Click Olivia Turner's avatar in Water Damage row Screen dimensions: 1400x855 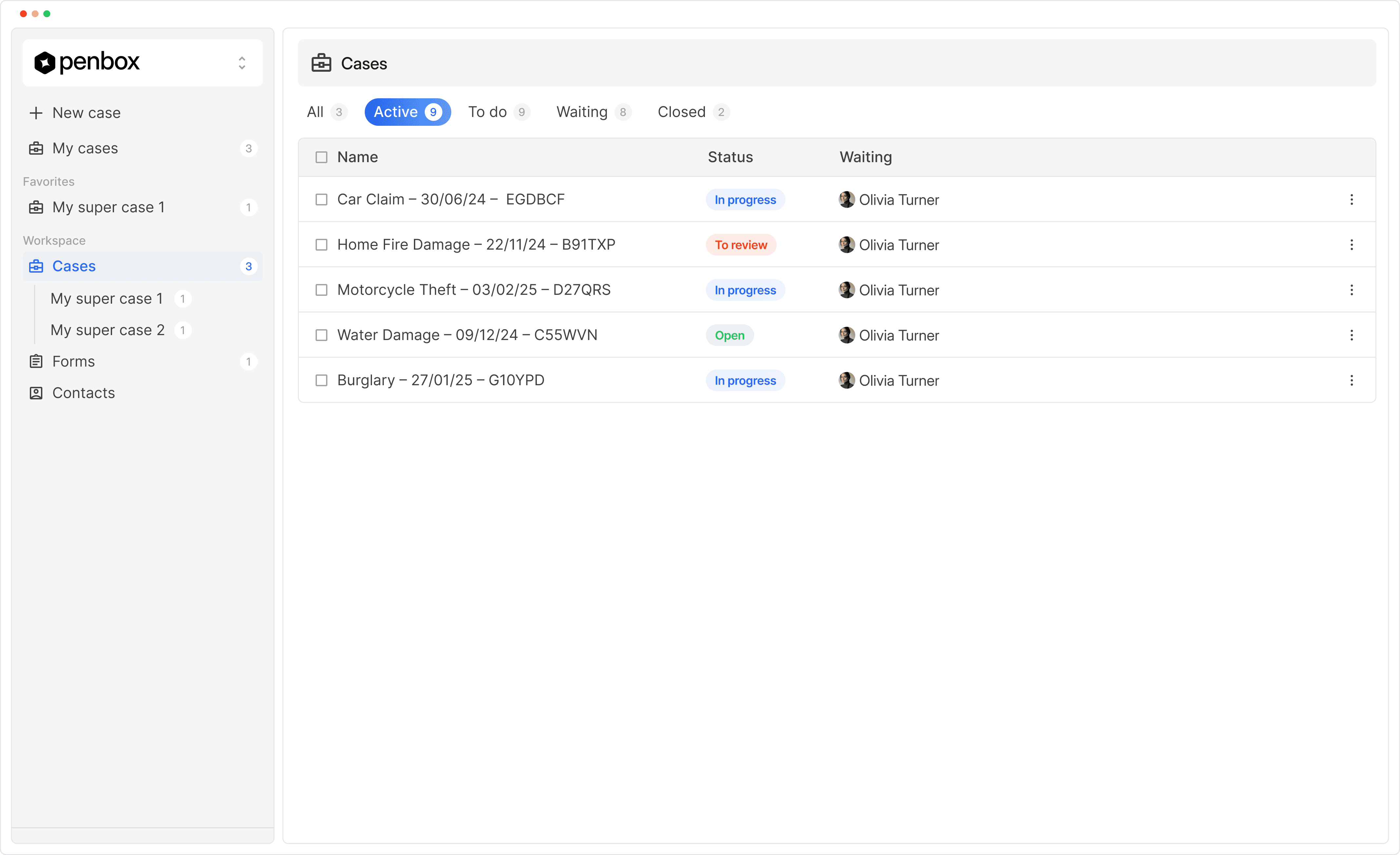point(846,335)
